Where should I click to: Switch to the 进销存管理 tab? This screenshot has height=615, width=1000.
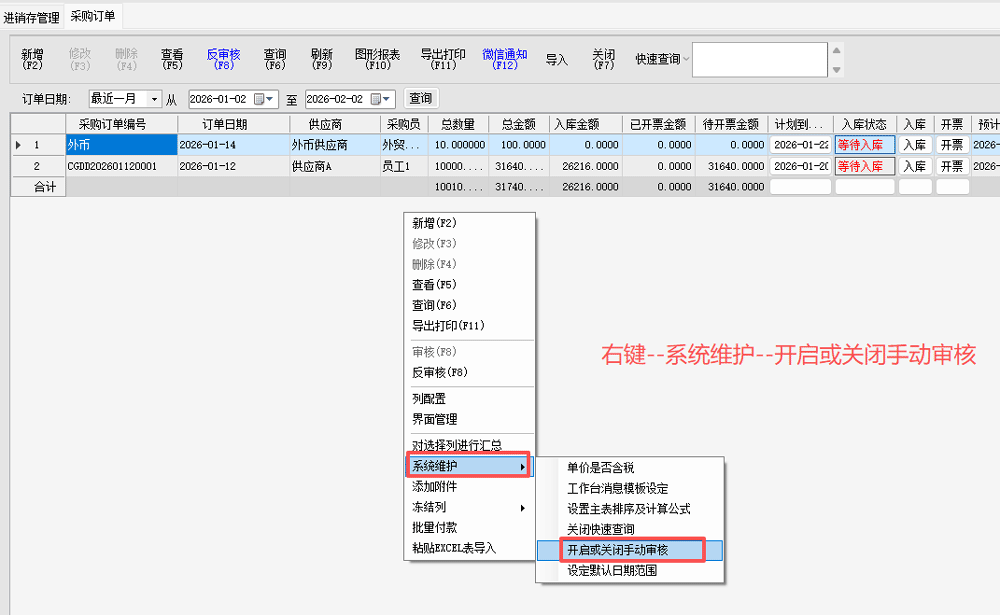(x=31, y=17)
